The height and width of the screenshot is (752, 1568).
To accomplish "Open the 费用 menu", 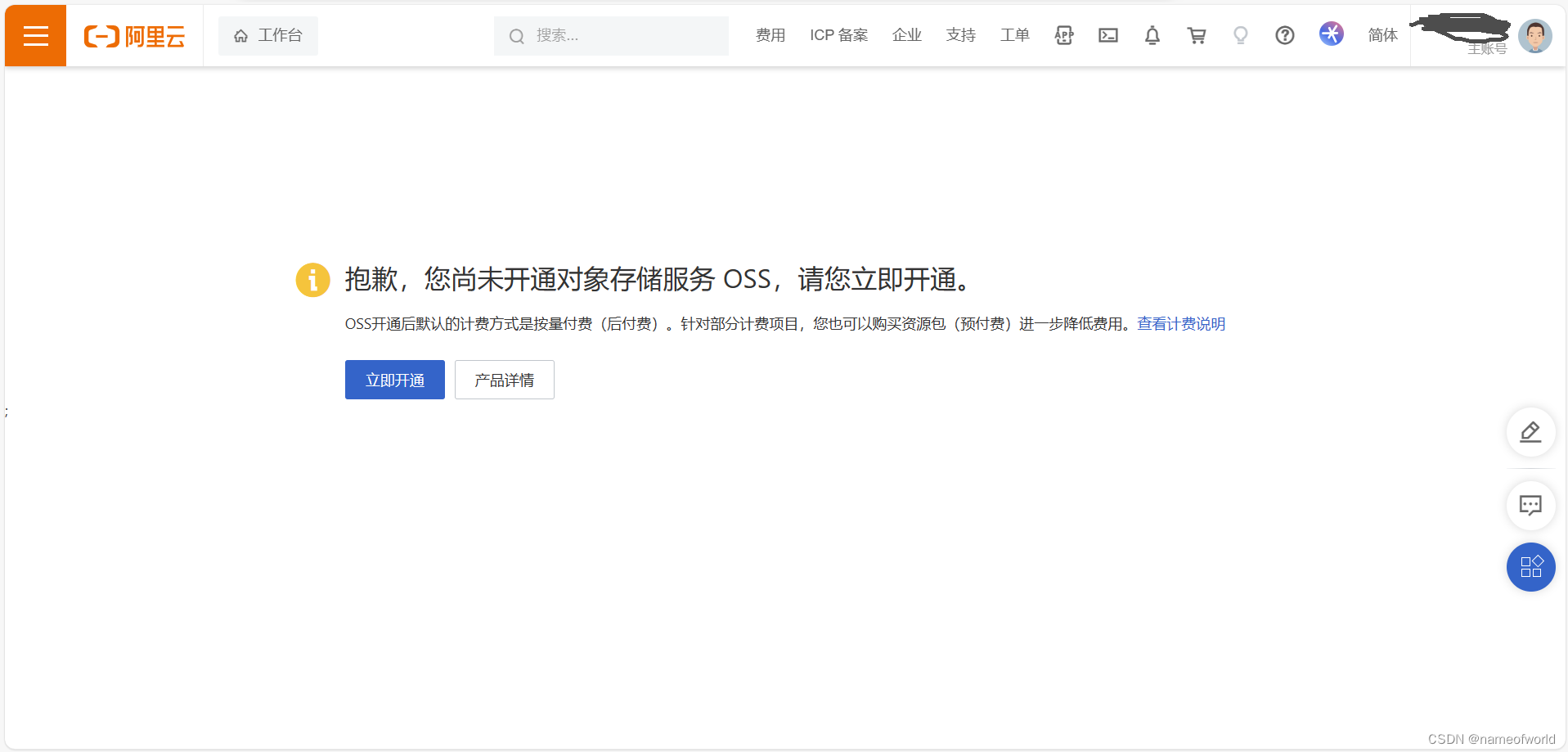I will pos(771,35).
